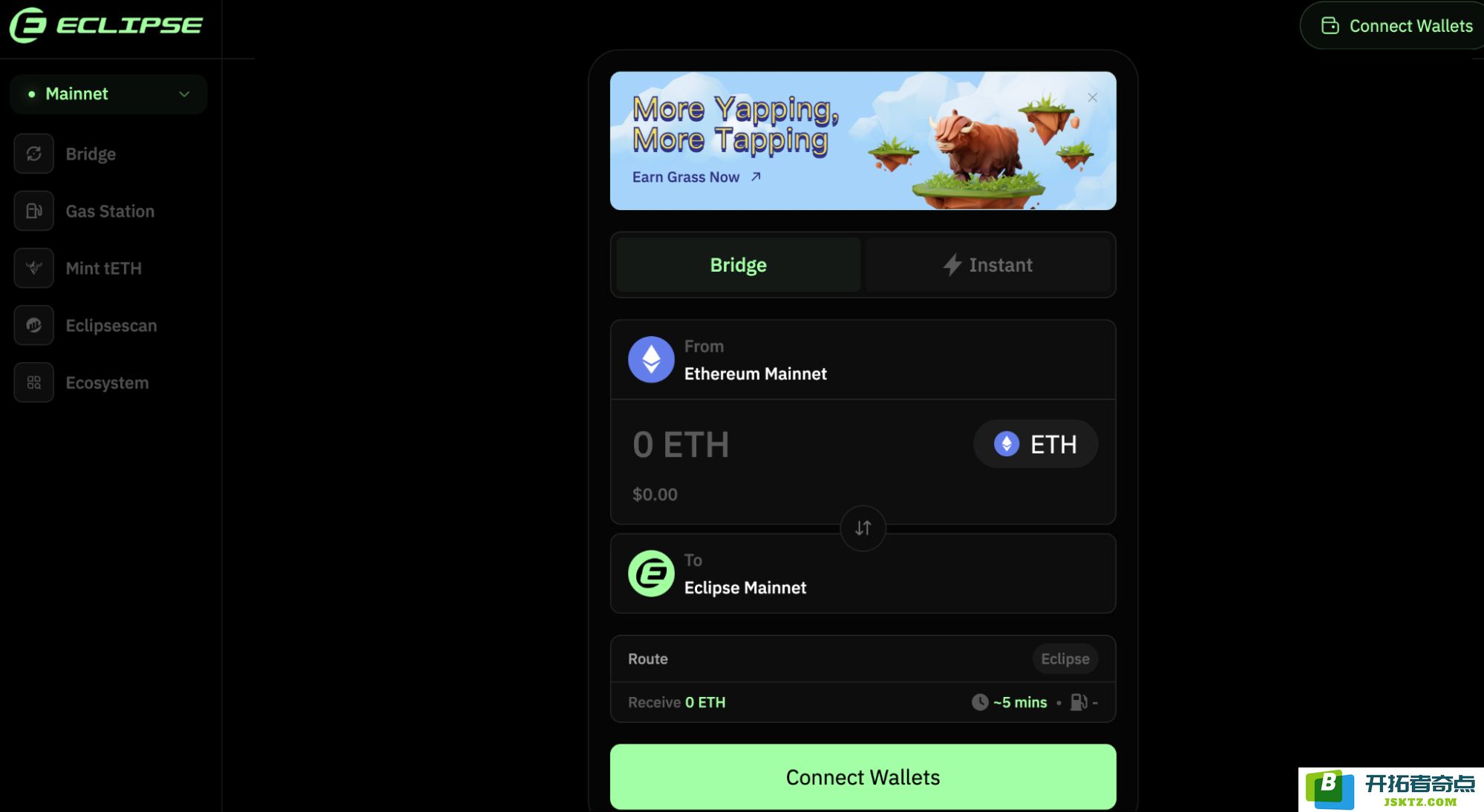Click the gas fee pump icon in Route

pyautogui.click(x=1079, y=702)
